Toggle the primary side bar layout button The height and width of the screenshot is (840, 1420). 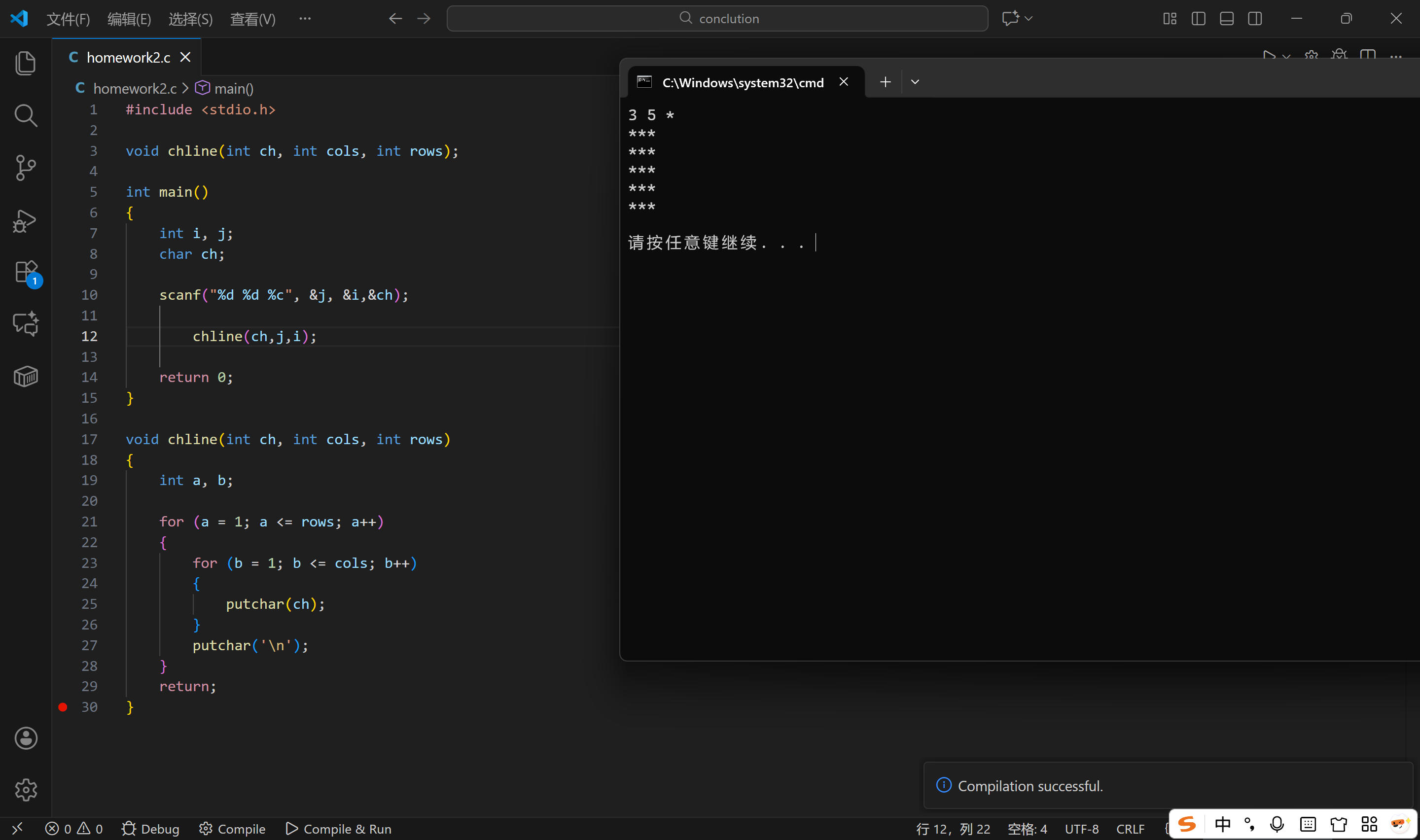click(1198, 19)
